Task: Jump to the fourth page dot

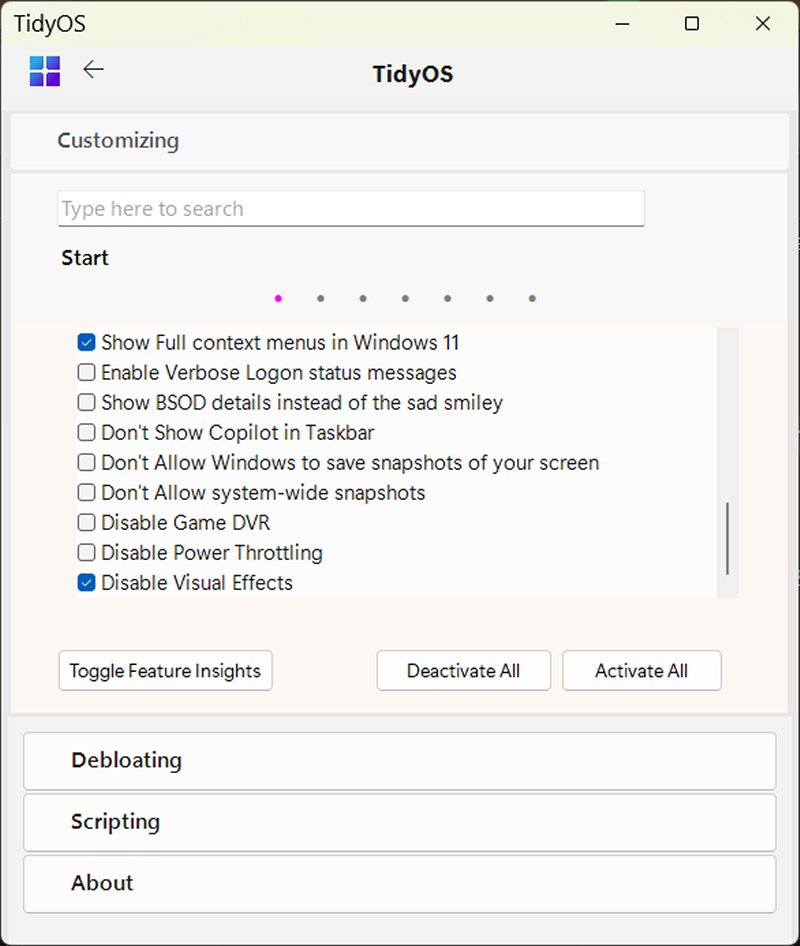Action: tap(405, 298)
